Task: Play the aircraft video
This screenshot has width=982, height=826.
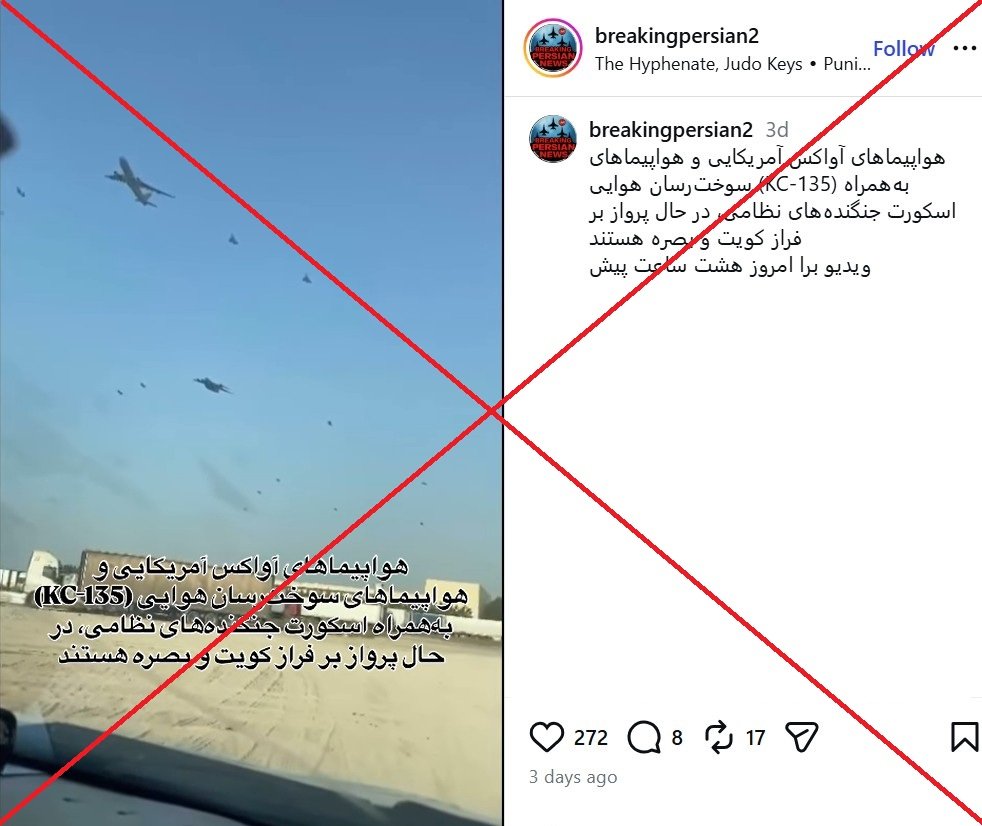Action: [x=251, y=413]
